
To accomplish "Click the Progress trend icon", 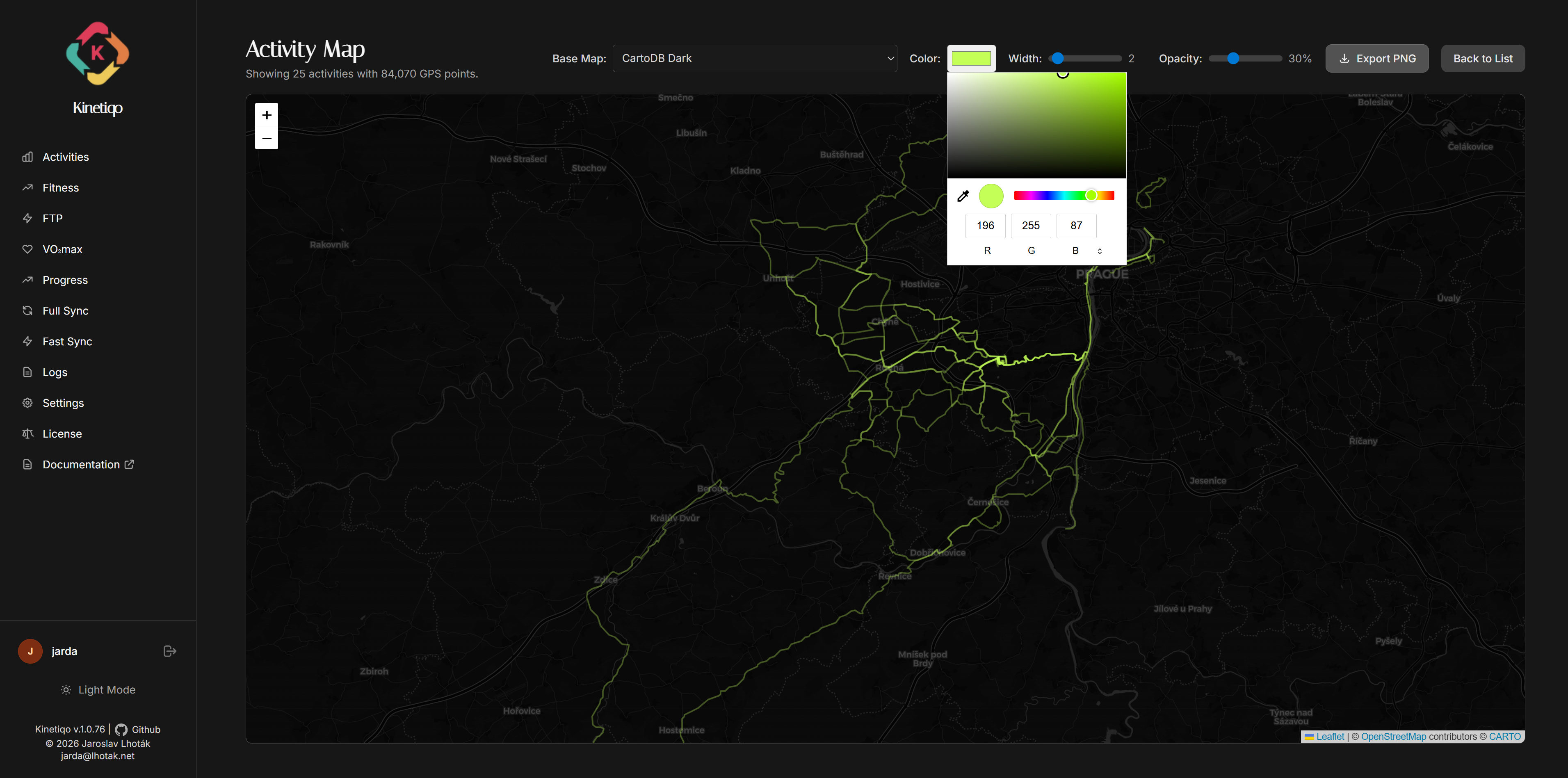I will click(x=27, y=280).
